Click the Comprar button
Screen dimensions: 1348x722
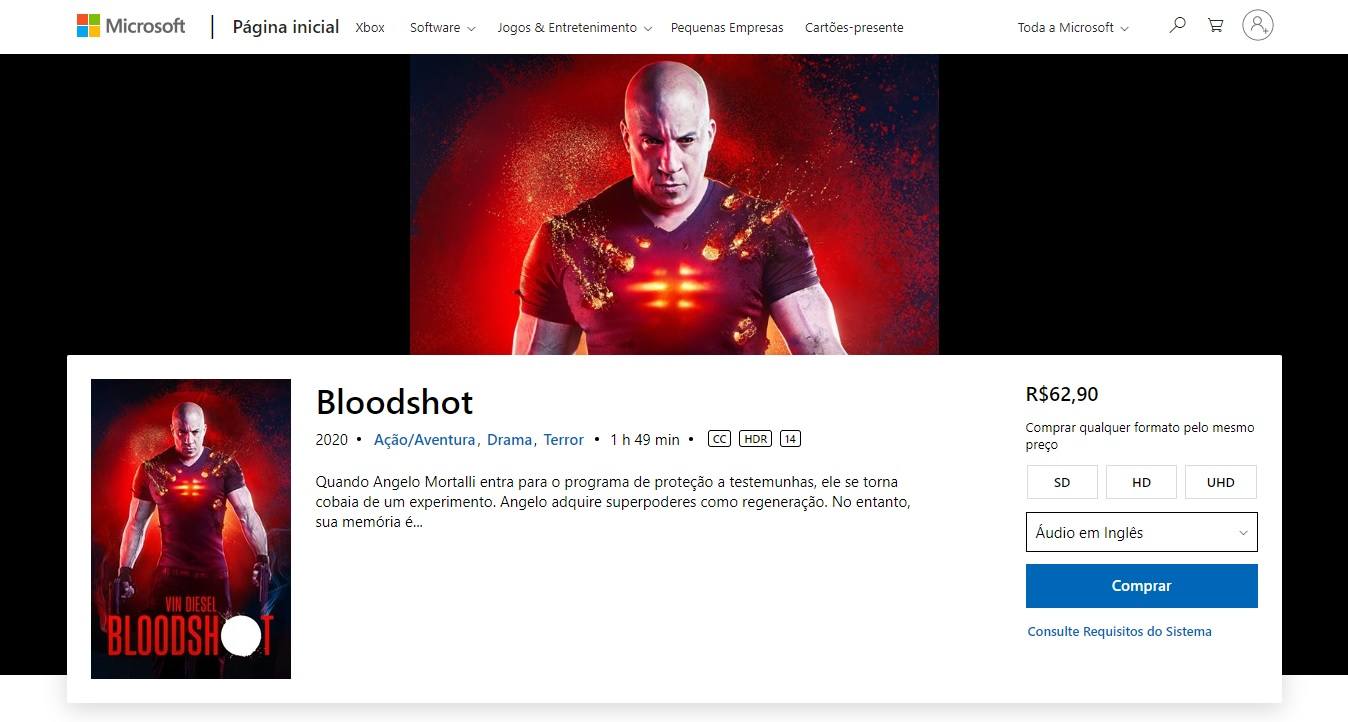(x=1142, y=586)
